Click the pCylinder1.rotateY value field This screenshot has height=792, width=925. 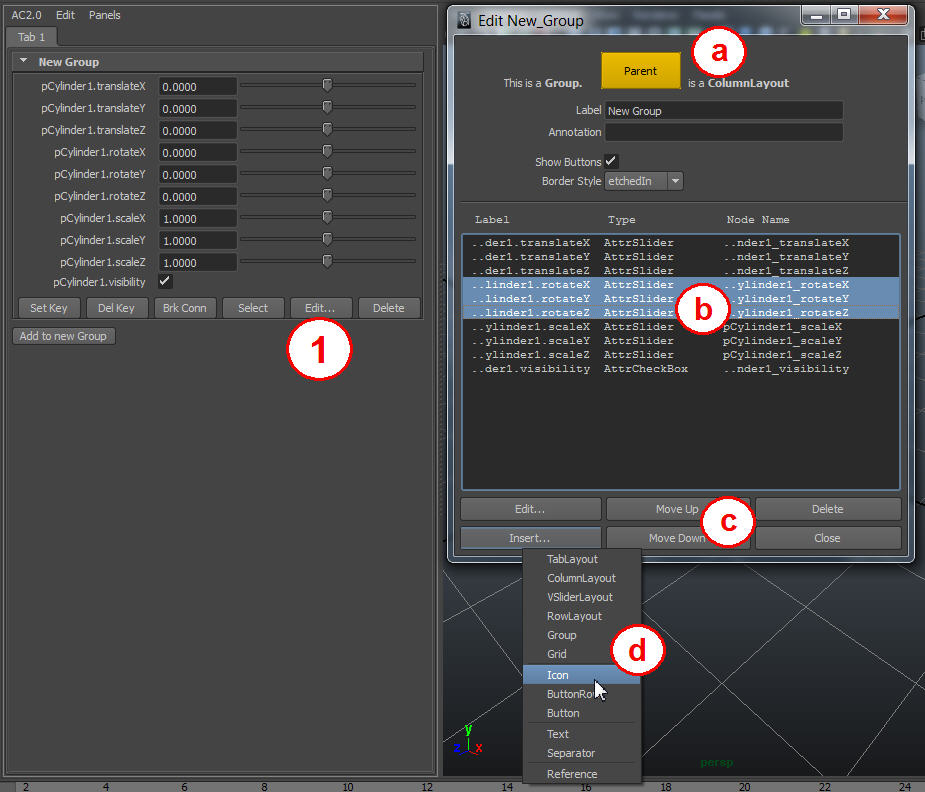[197, 174]
